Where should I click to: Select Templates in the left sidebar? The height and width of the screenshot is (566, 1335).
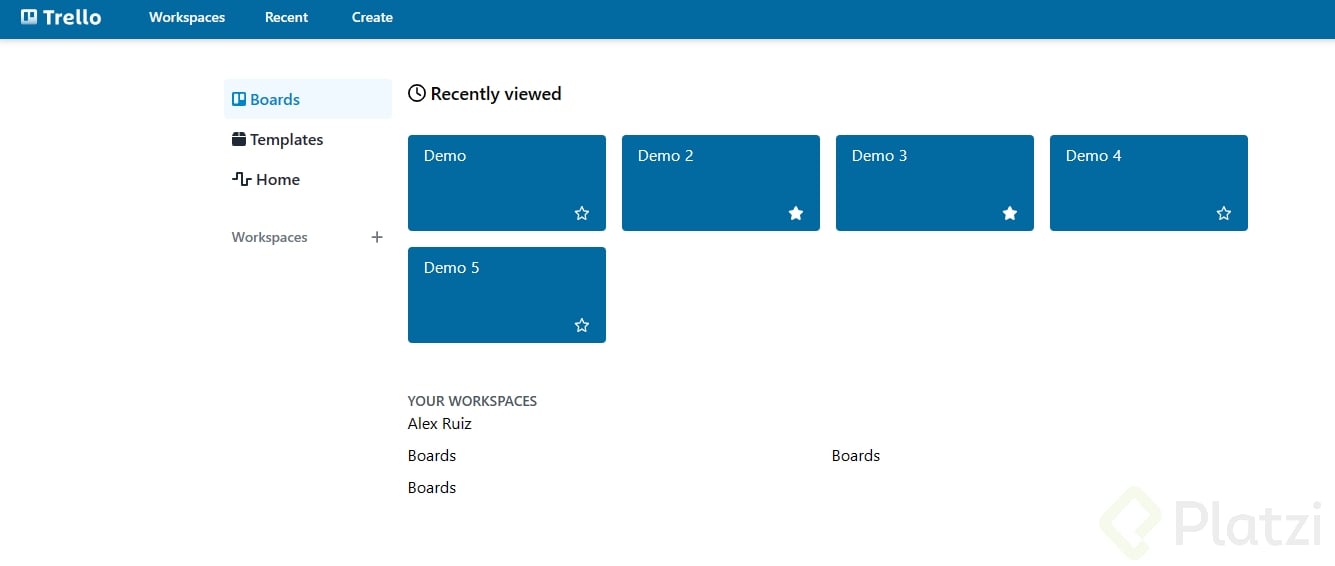click(286, 139)
